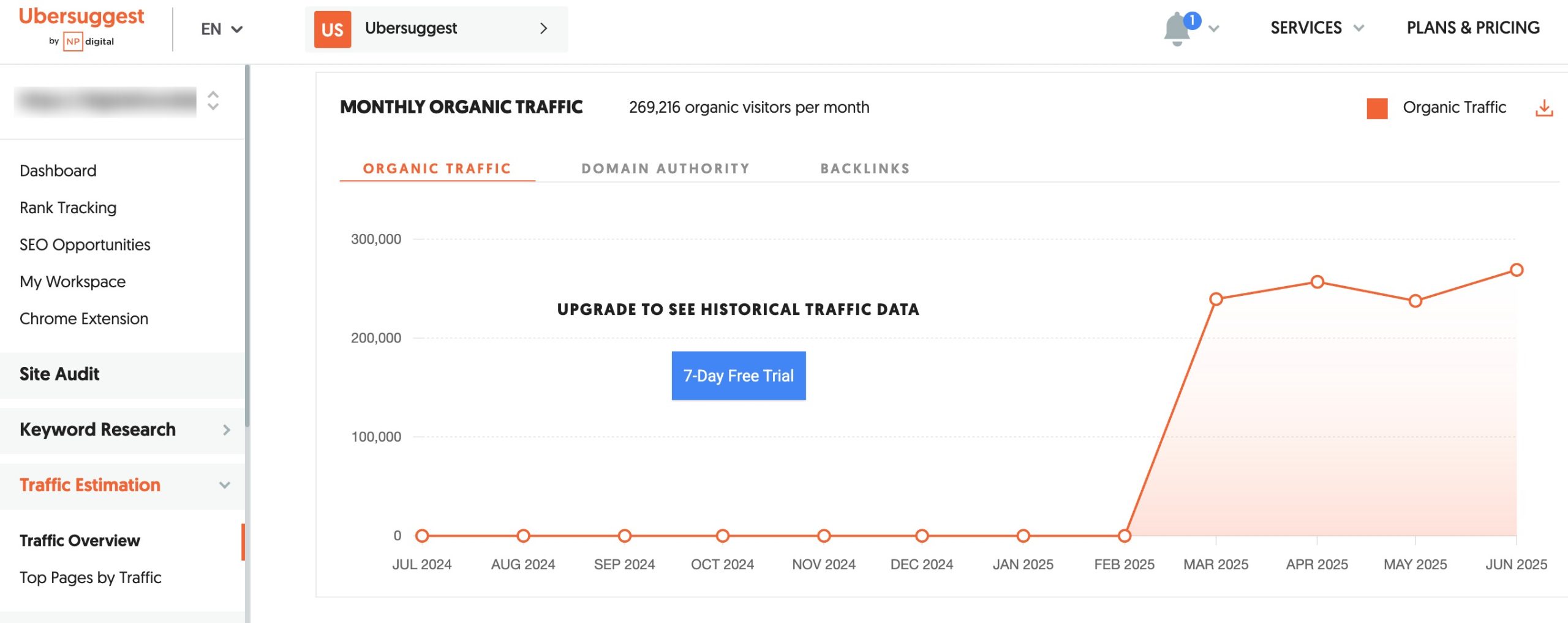Click the APR 2025 data point

tap(1317, 282)
